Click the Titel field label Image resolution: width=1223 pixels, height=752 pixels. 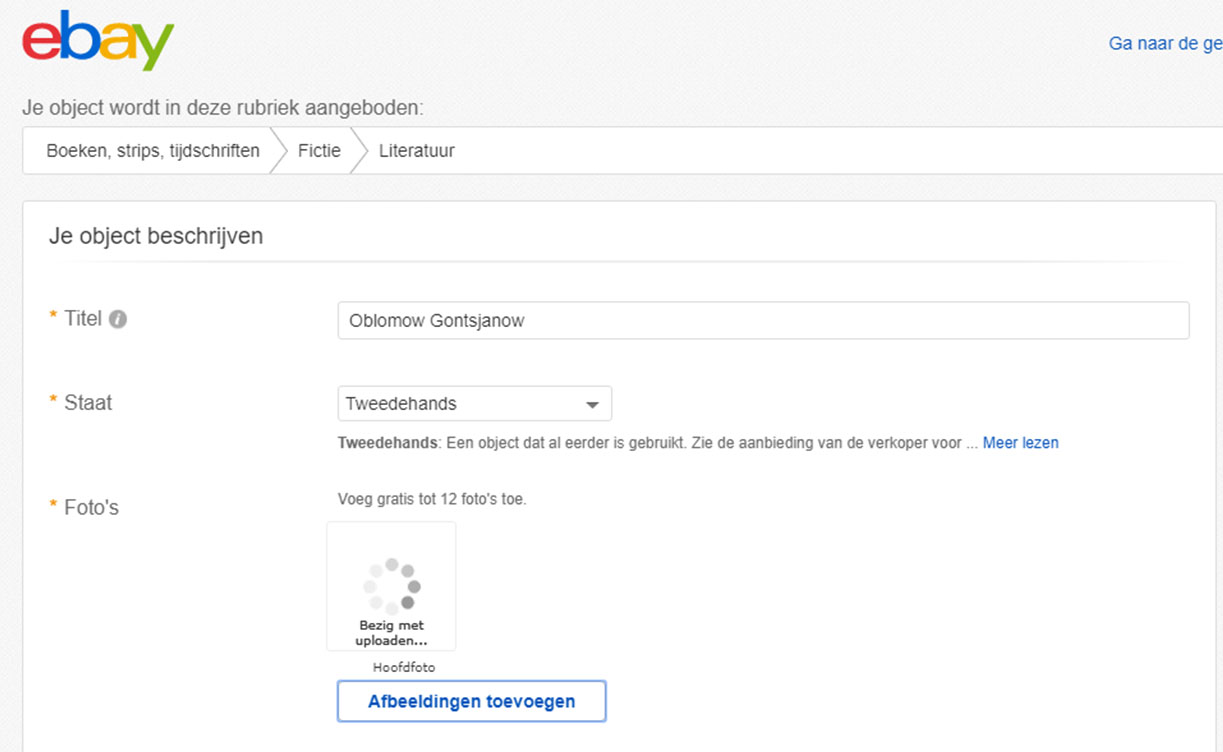point(82,319)
